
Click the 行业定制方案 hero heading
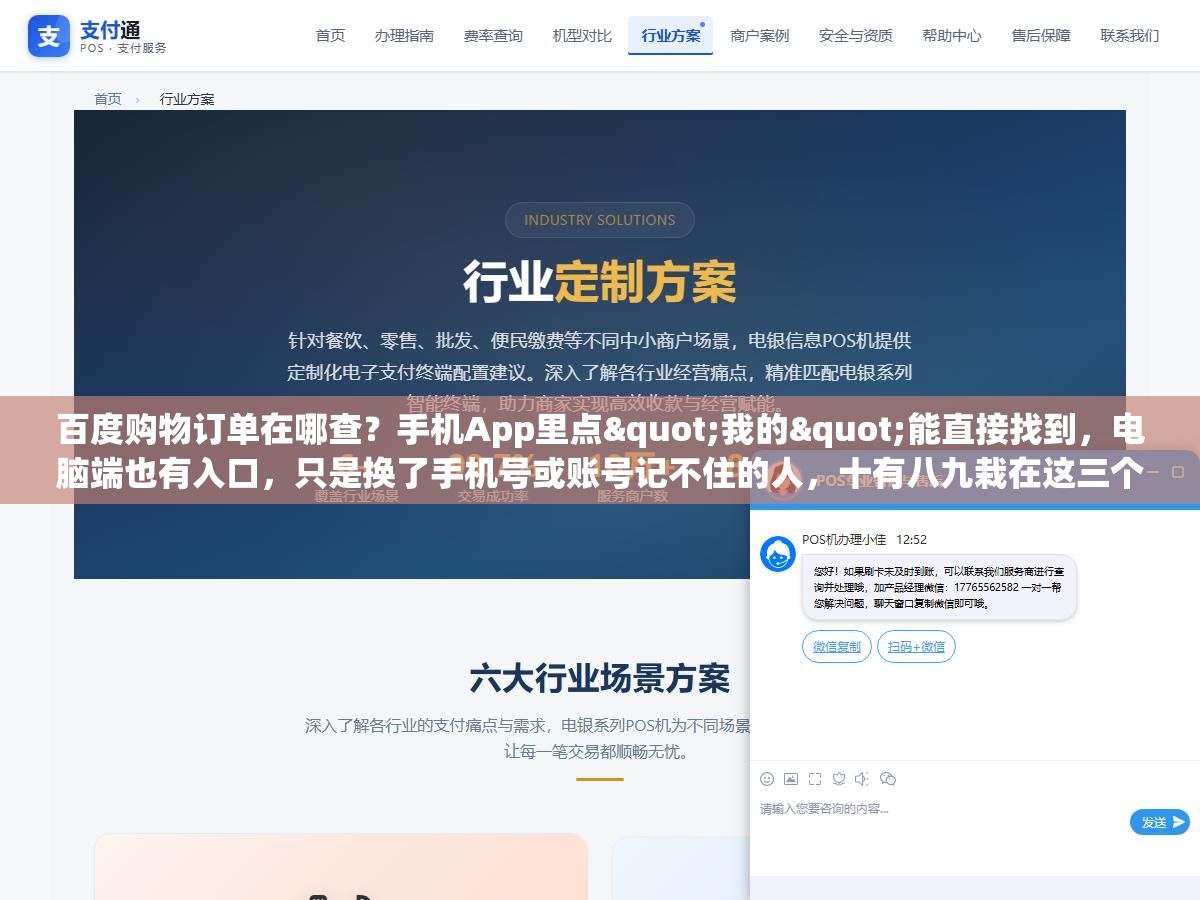pos(600,282)
